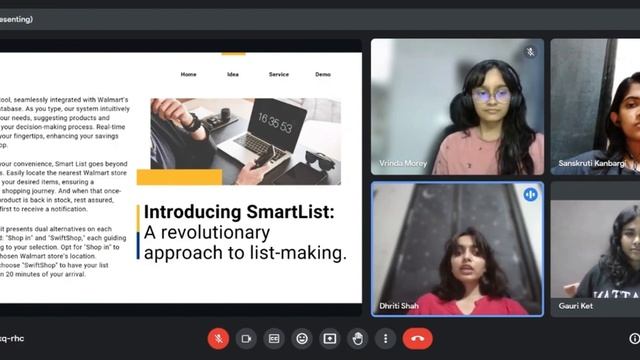Open the emoji reactions button
Screen dimensions: 640x360
(302, 338)
